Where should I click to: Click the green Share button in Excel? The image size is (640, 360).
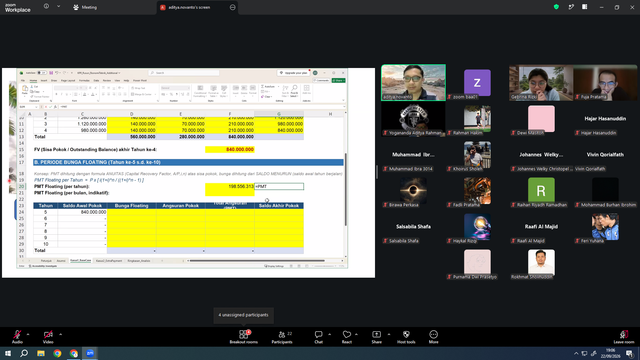pyautogui.click(x=338, y=80)
